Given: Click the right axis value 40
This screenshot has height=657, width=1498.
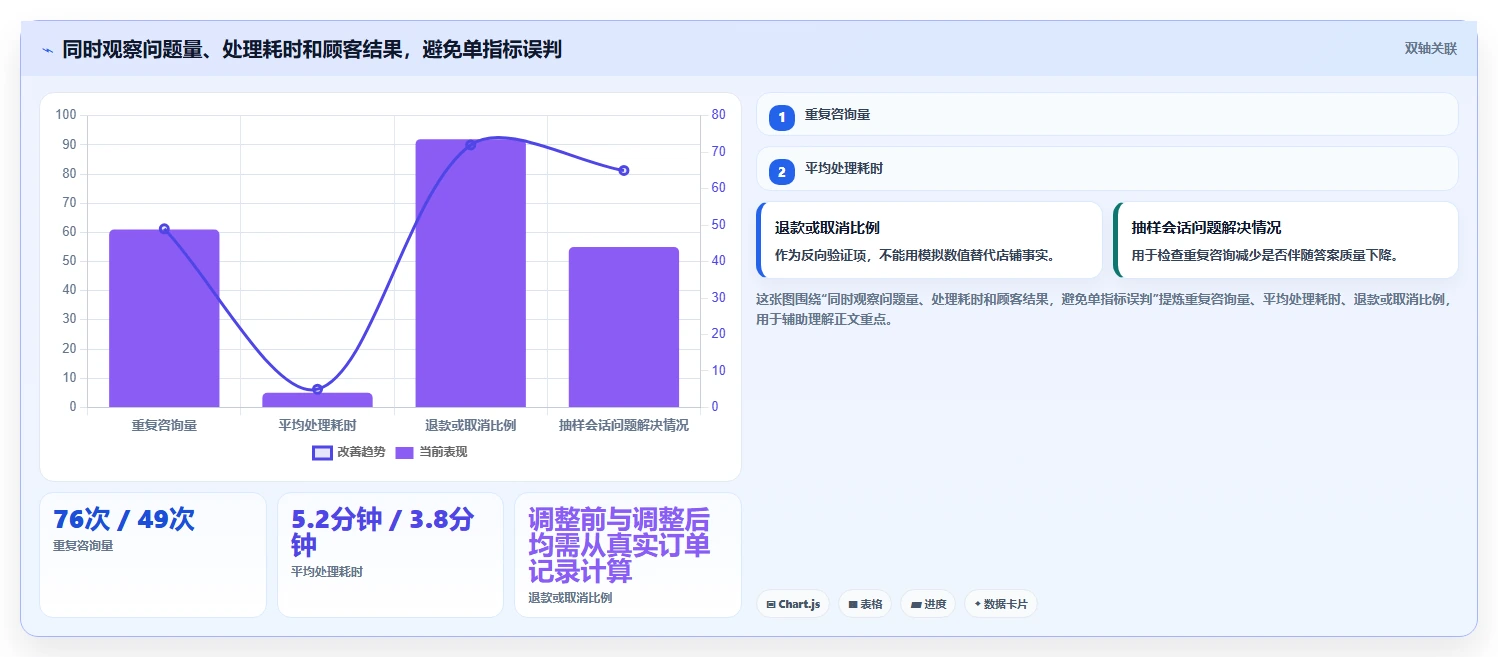Looking at the screenshot, I should (718, 261).
